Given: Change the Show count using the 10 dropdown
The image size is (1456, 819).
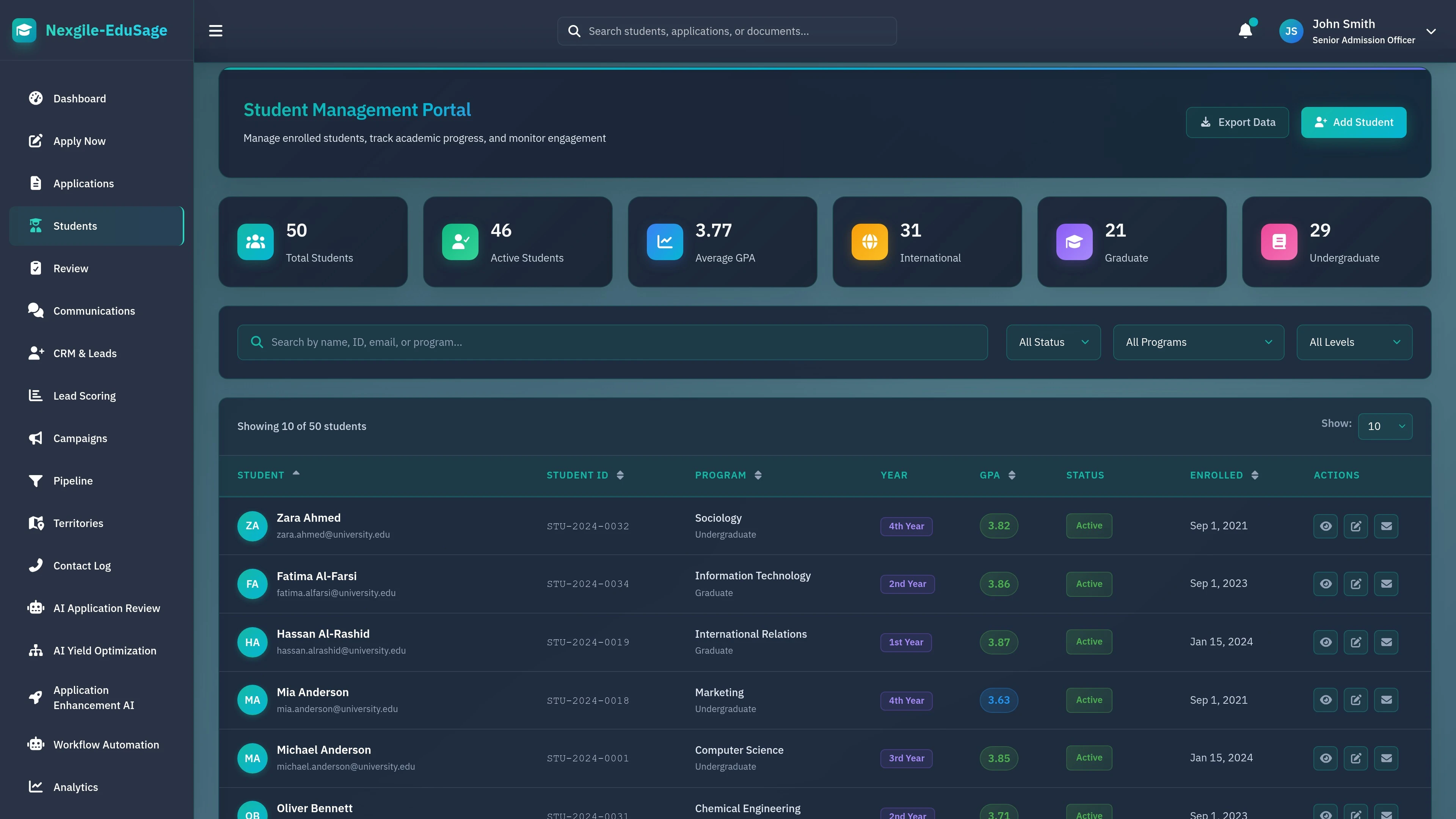Looking at the screenshot, I should [x=1385, y=426].
